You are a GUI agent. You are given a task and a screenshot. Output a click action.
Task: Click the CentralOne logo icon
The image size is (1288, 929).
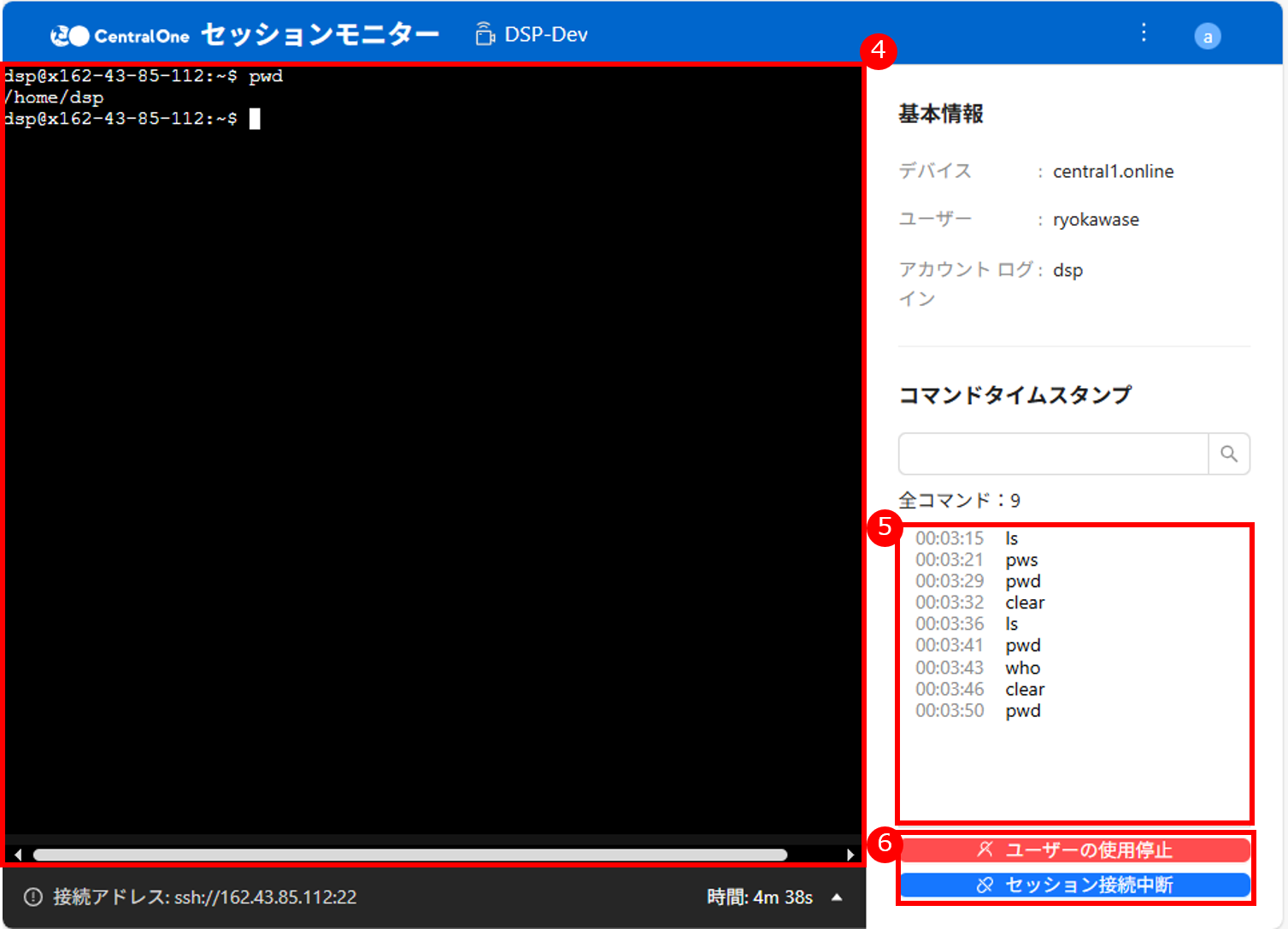click(x=70, y=36)
